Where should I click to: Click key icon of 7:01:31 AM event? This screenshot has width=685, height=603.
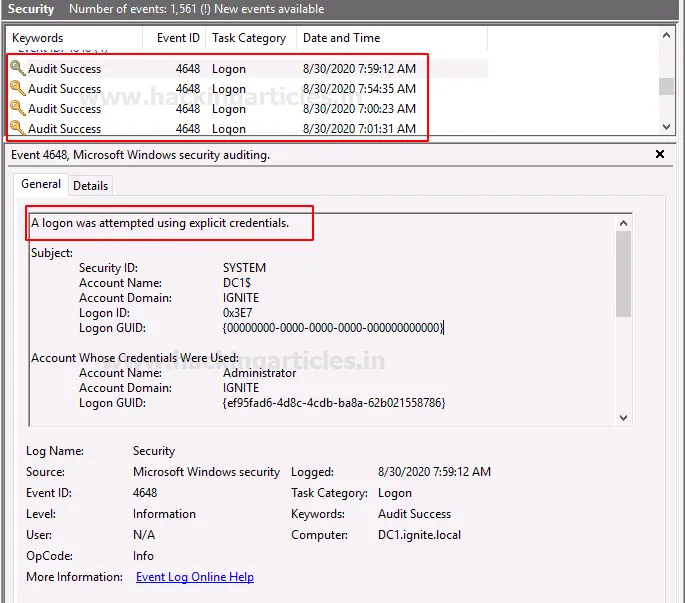[17, 128]
